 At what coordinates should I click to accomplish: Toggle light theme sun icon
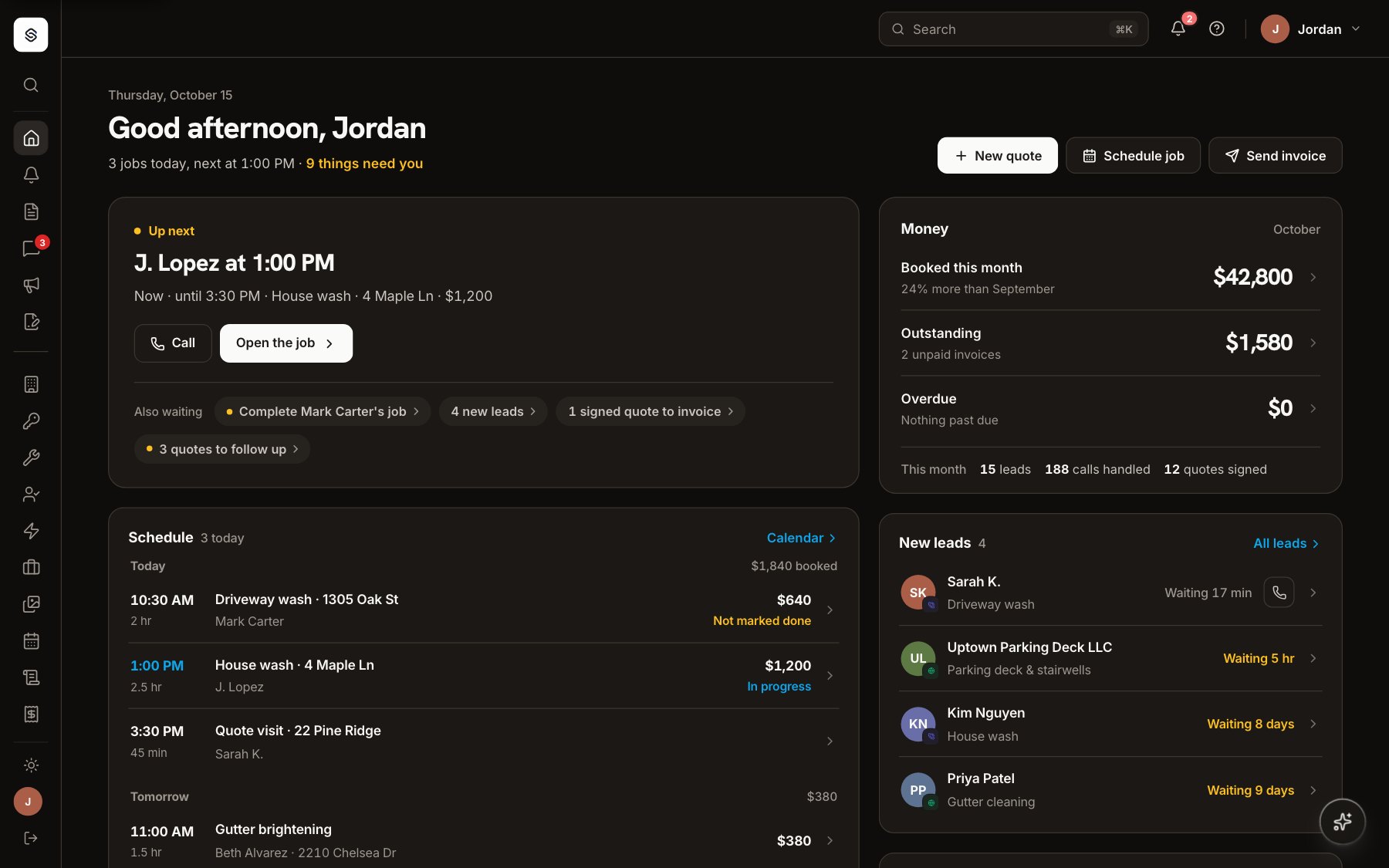(31, 765)
